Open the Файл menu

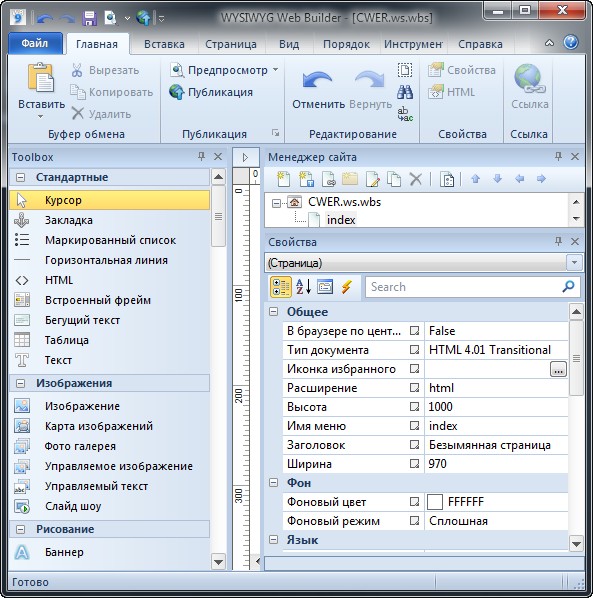35,43
